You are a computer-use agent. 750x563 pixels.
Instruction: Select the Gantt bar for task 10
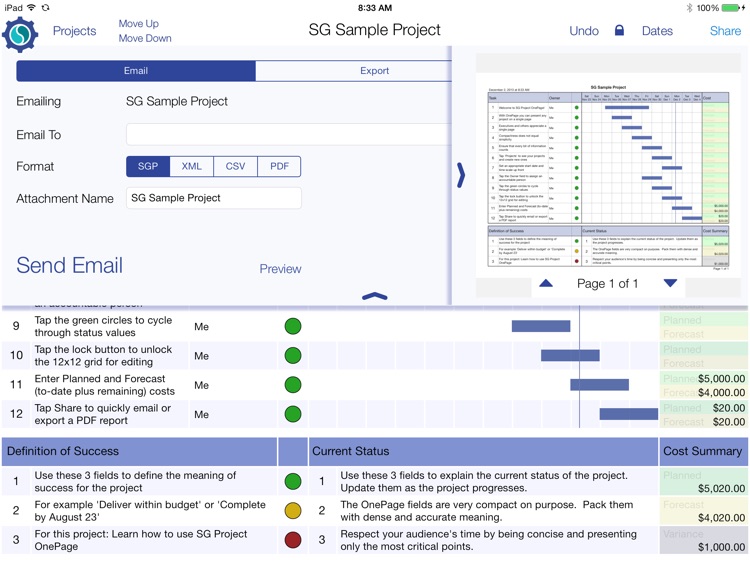pyautogui.click(x=570, y=355)
